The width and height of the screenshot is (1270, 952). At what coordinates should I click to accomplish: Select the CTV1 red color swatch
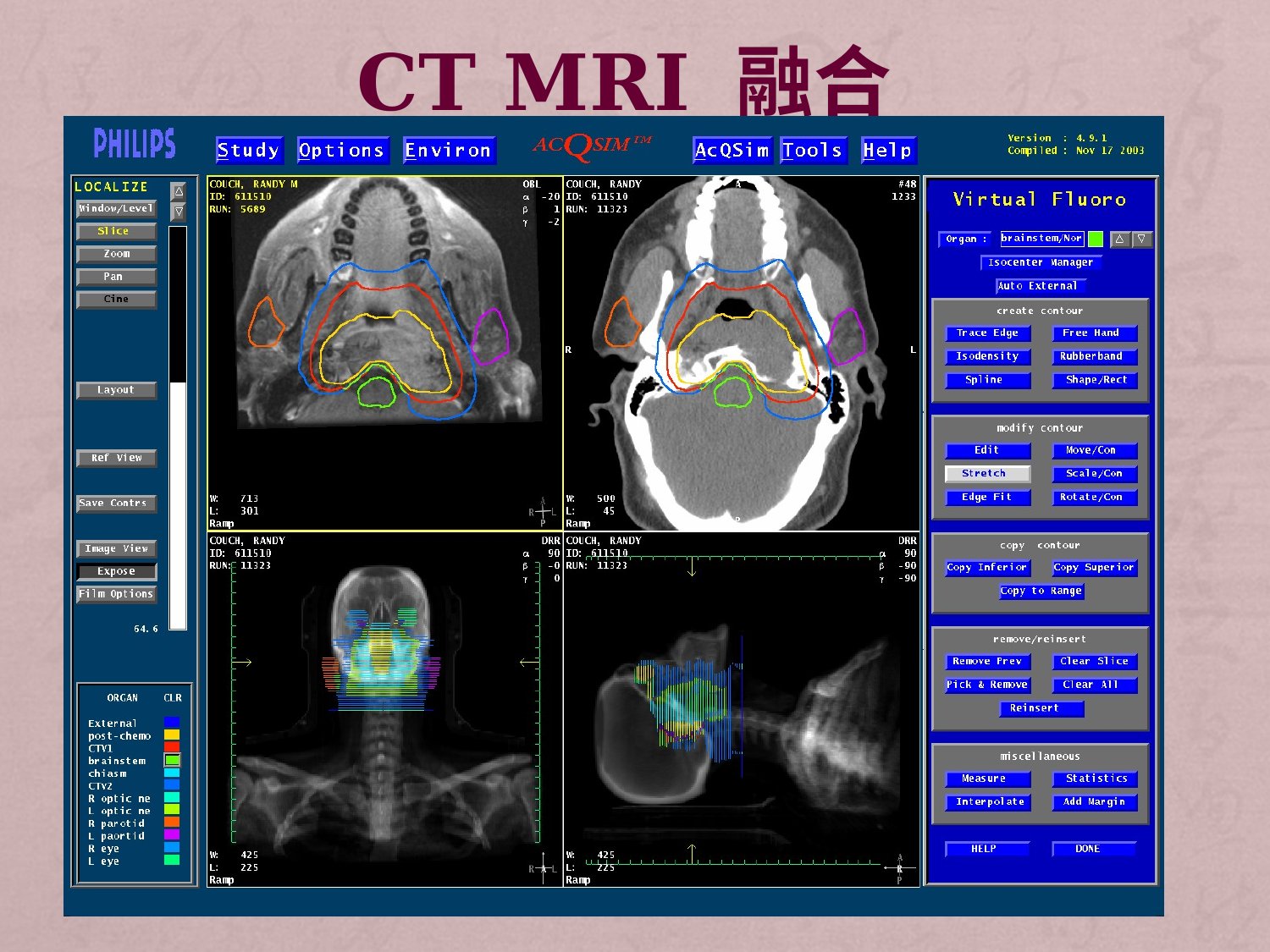click(172, 748)
